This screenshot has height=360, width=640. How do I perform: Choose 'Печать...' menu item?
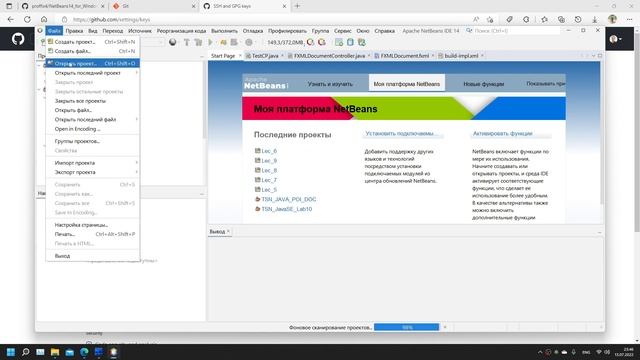(93, 234)
